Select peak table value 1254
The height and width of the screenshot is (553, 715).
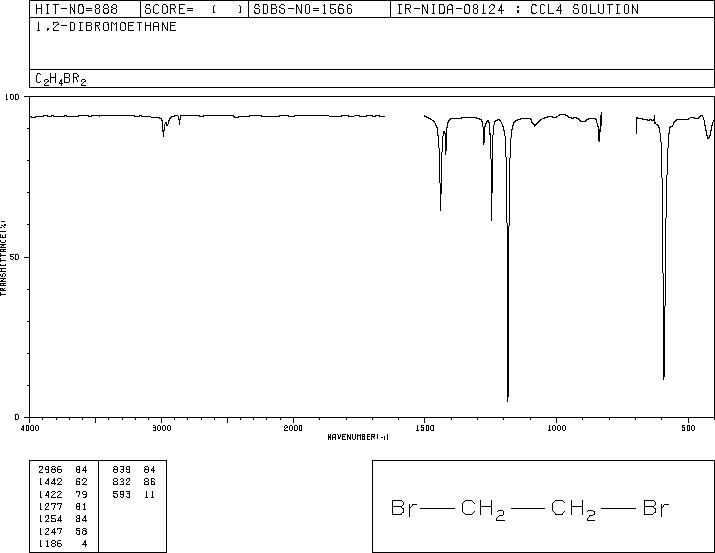point(50,519)
